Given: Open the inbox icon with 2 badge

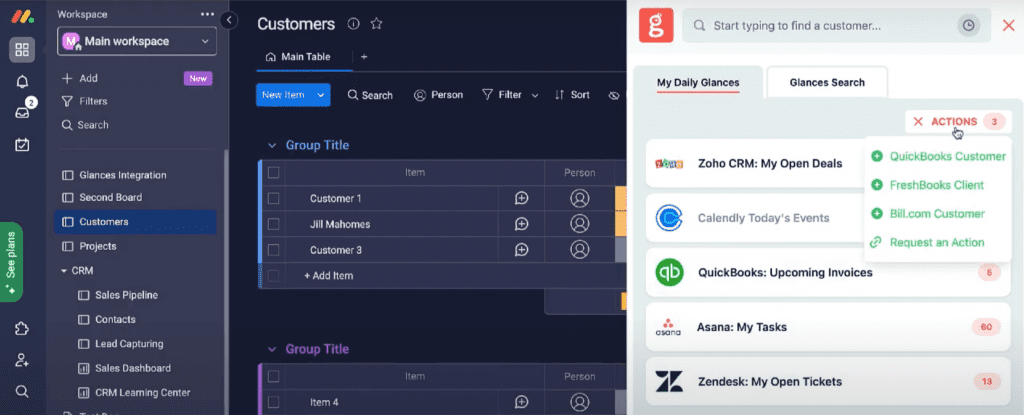Looking at the screenshot, I should click(x=22, y=112).
